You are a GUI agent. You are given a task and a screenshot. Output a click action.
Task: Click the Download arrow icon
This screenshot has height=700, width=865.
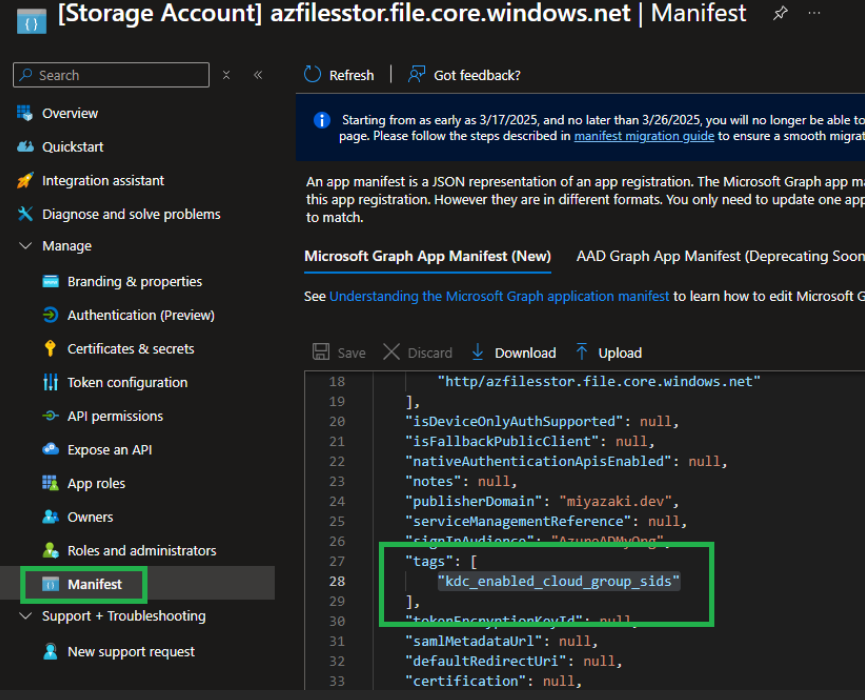[x=478, y=353]
